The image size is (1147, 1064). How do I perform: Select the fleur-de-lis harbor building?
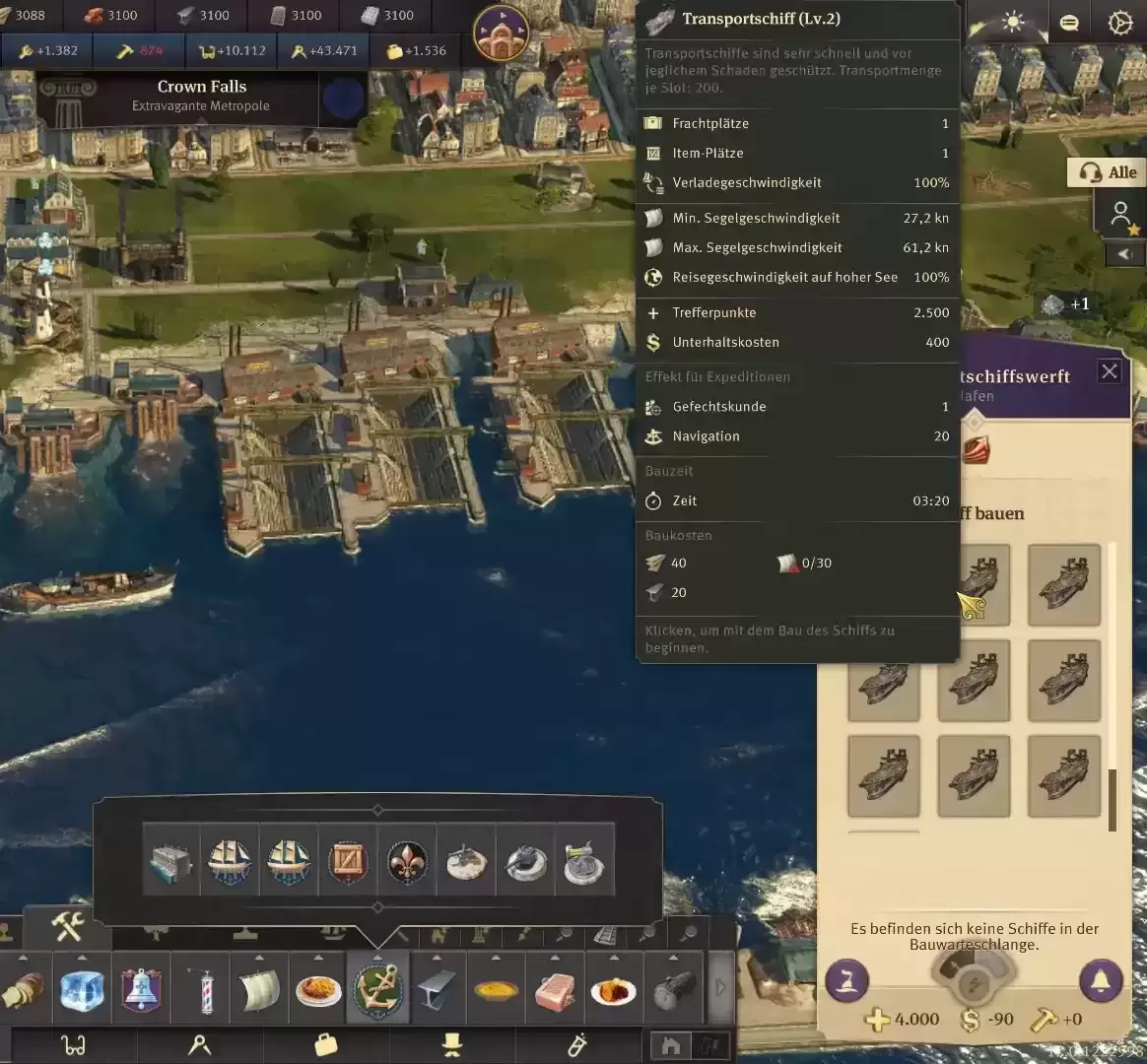click(x=407, y=862)
